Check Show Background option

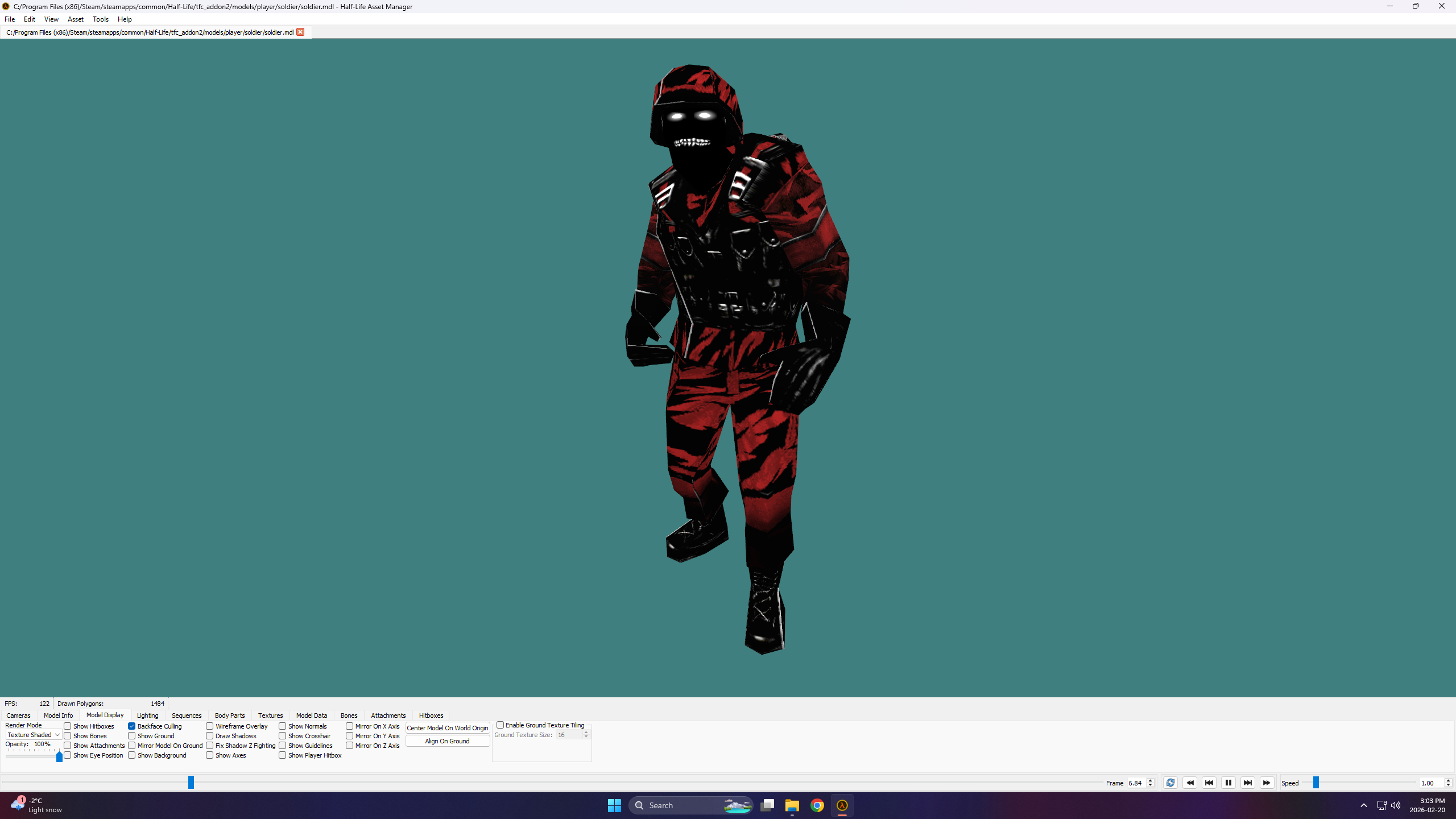(132, 755)
